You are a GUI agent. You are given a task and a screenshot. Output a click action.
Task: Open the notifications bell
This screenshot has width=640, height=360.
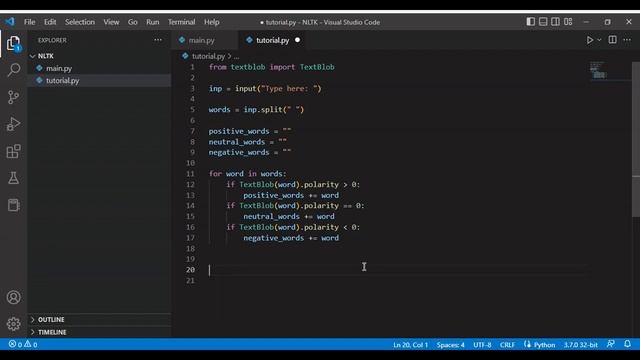(627, 344)
